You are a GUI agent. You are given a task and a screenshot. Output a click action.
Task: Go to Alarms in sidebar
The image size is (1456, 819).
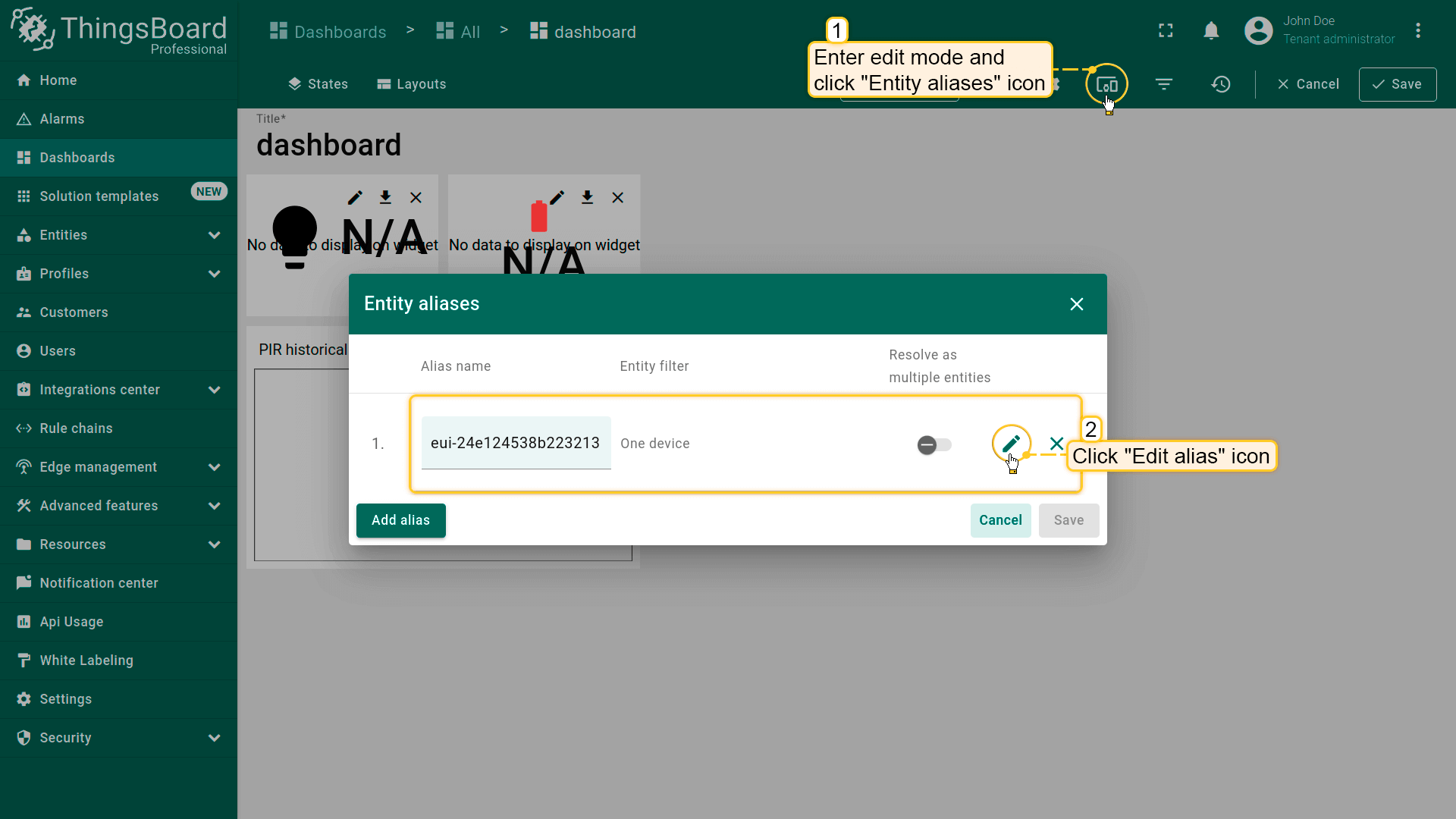click(62, 119)
